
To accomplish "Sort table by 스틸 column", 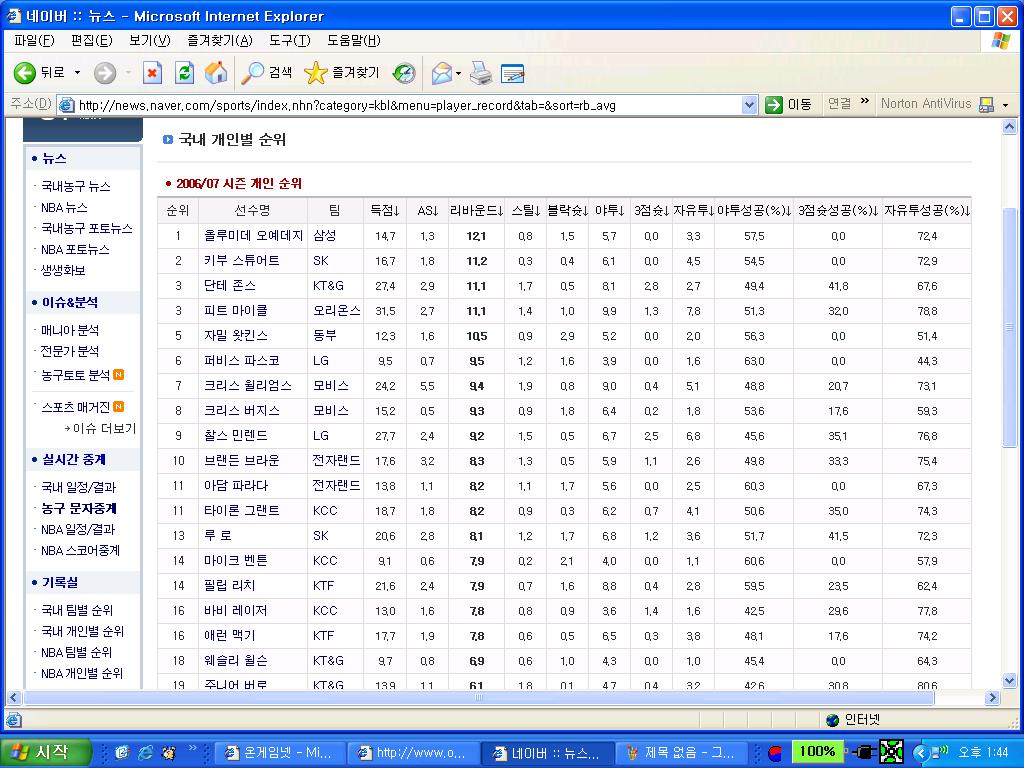I will (526, 210).
